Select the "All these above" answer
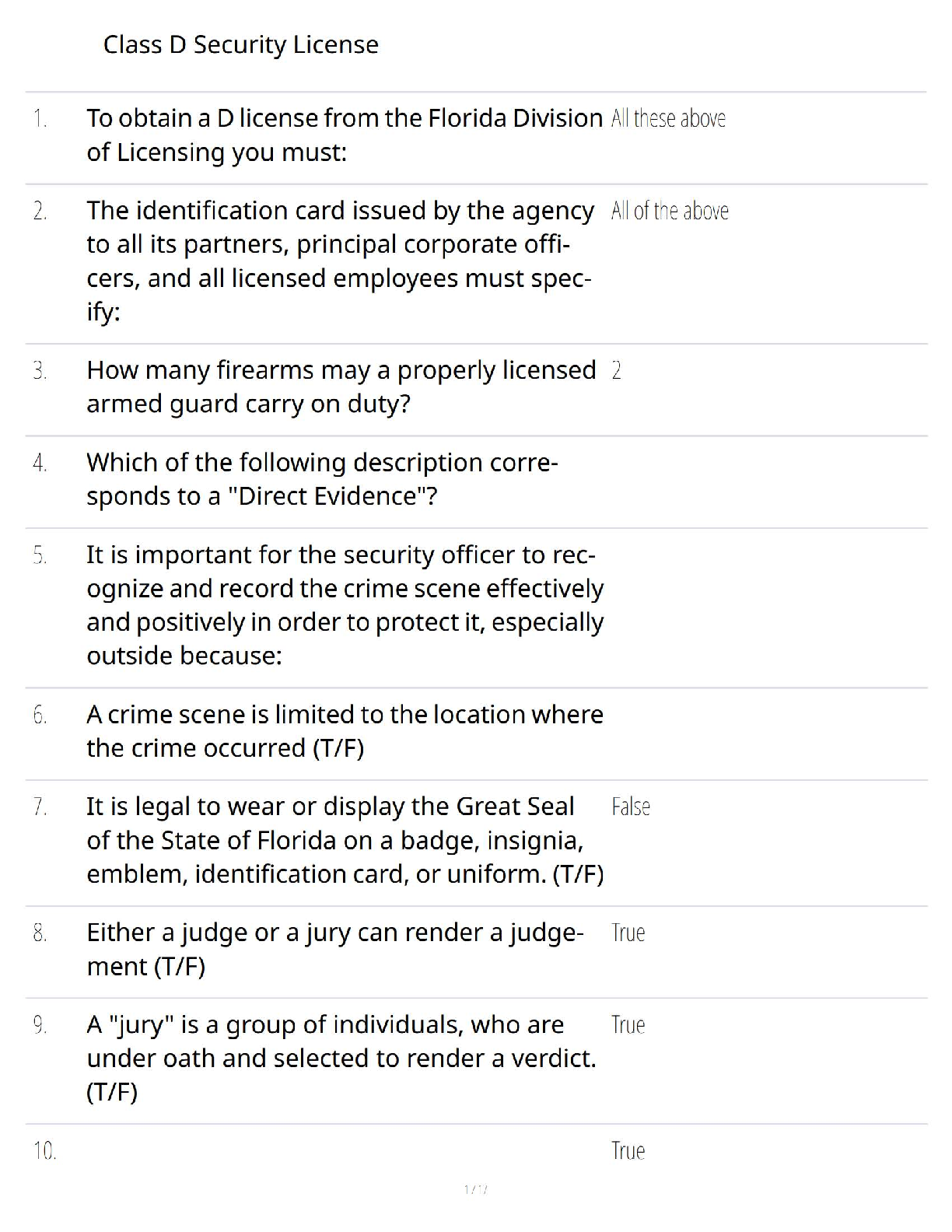 [x=668, y=119]
